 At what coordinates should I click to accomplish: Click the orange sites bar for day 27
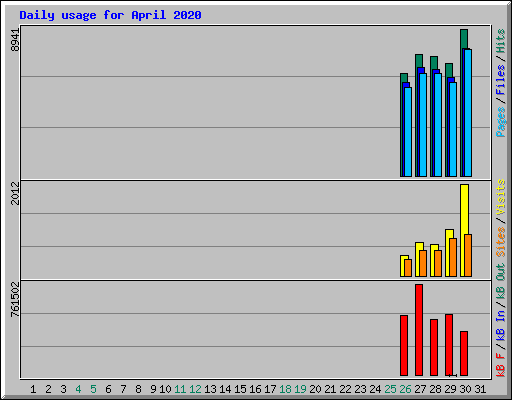click(x=423, y=263)
